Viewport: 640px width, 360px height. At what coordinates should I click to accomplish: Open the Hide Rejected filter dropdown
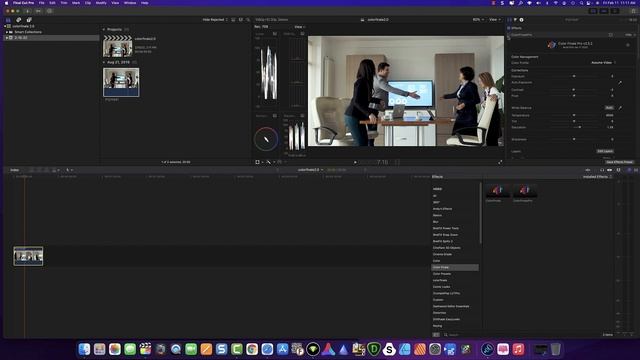coord(215,20)
